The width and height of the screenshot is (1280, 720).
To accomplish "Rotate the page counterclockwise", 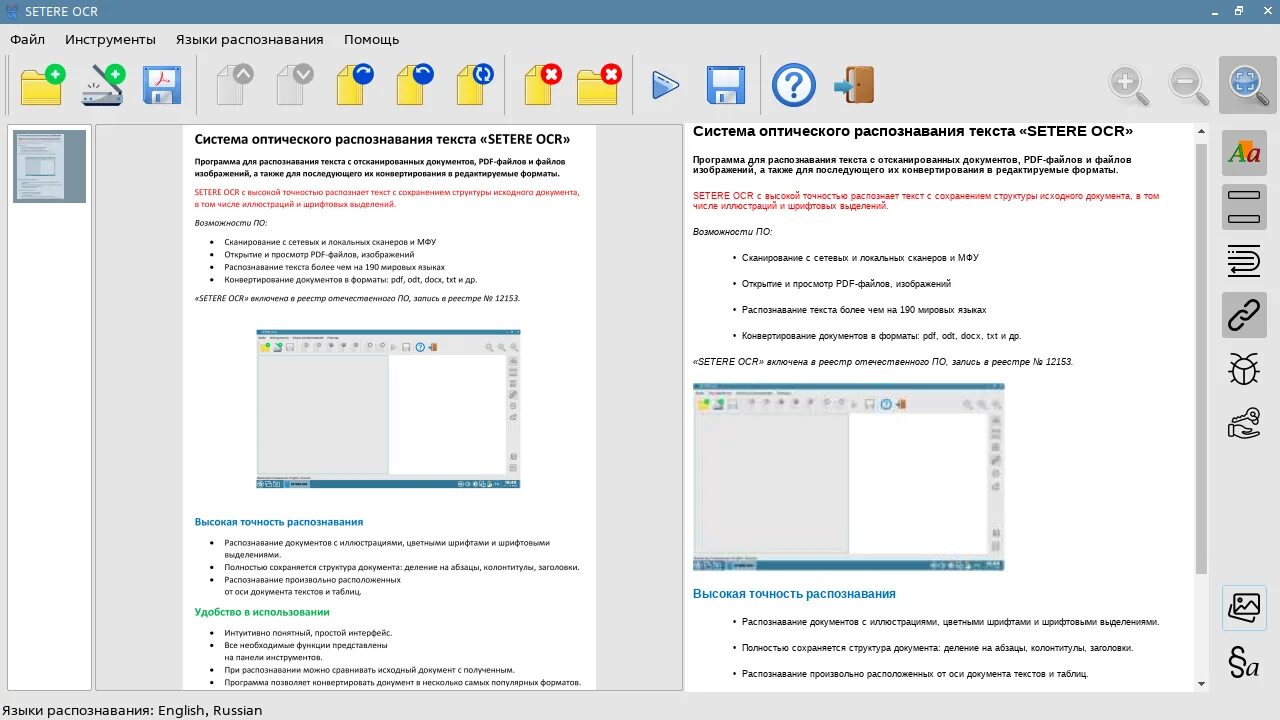I will pyautogui.click(x=414, y=85).
